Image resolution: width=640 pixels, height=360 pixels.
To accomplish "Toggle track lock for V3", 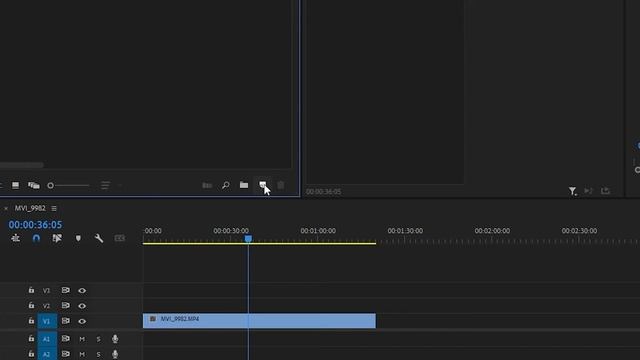I will (x=31, y=290).
